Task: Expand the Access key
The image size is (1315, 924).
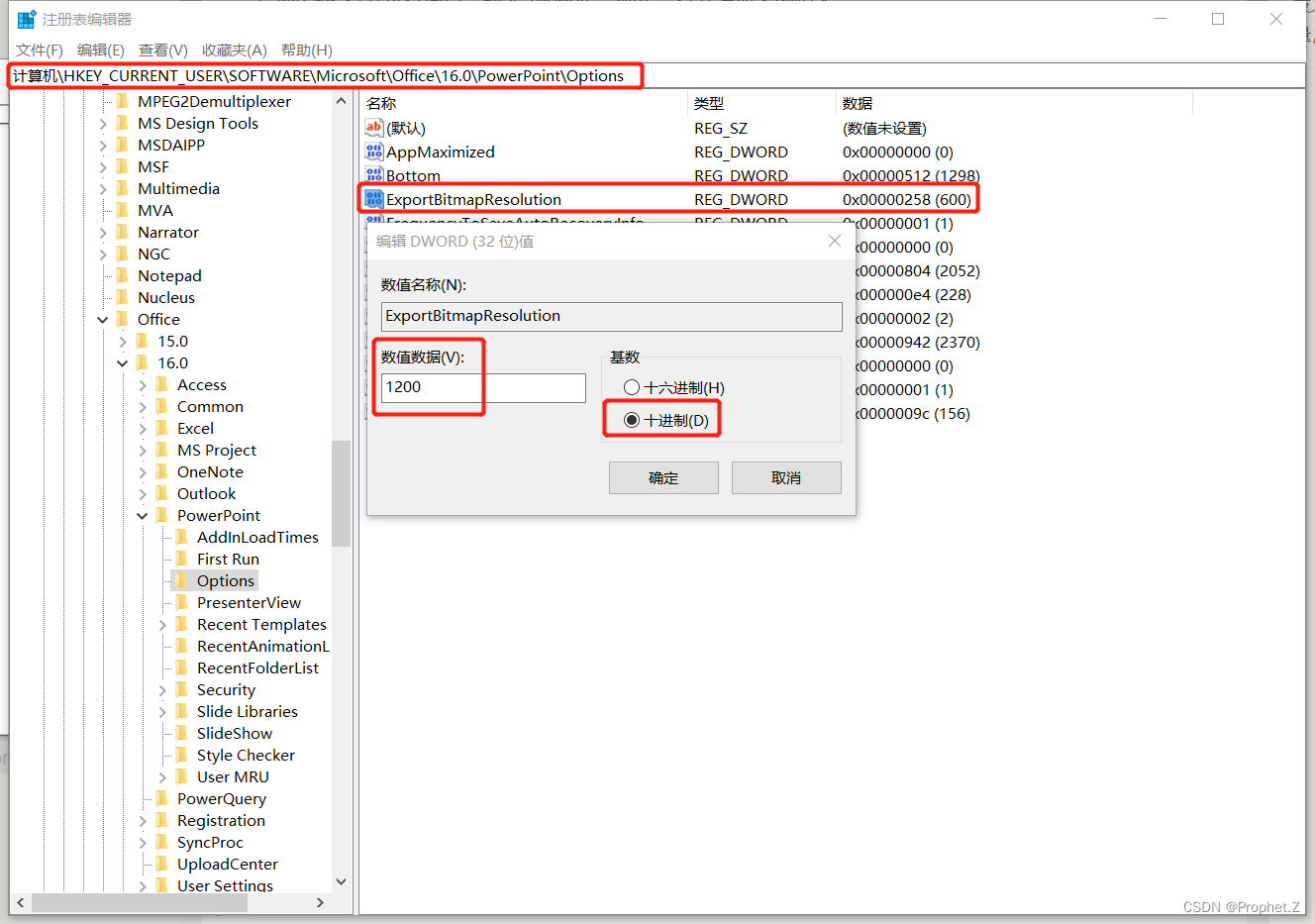Action: [x=143, y=385]
